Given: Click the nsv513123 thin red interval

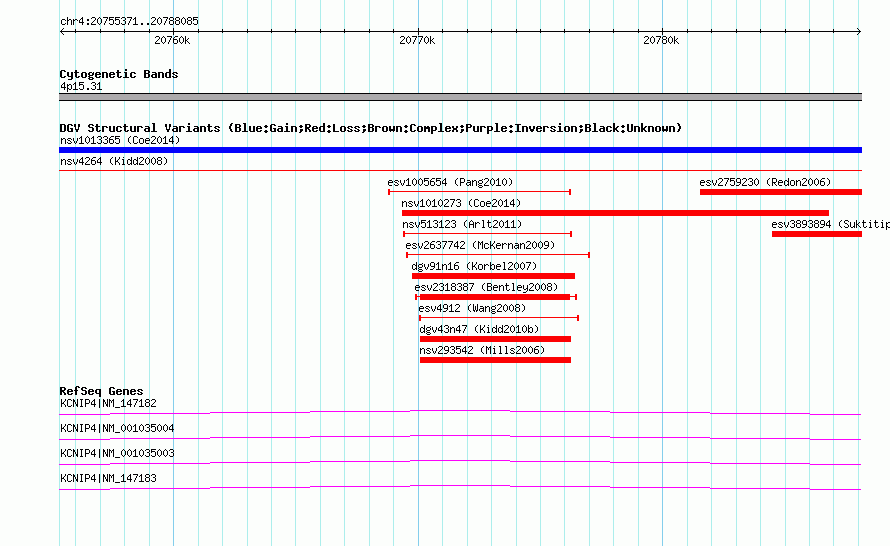Looking at the screenshot, I should click(x=488, y=234).
